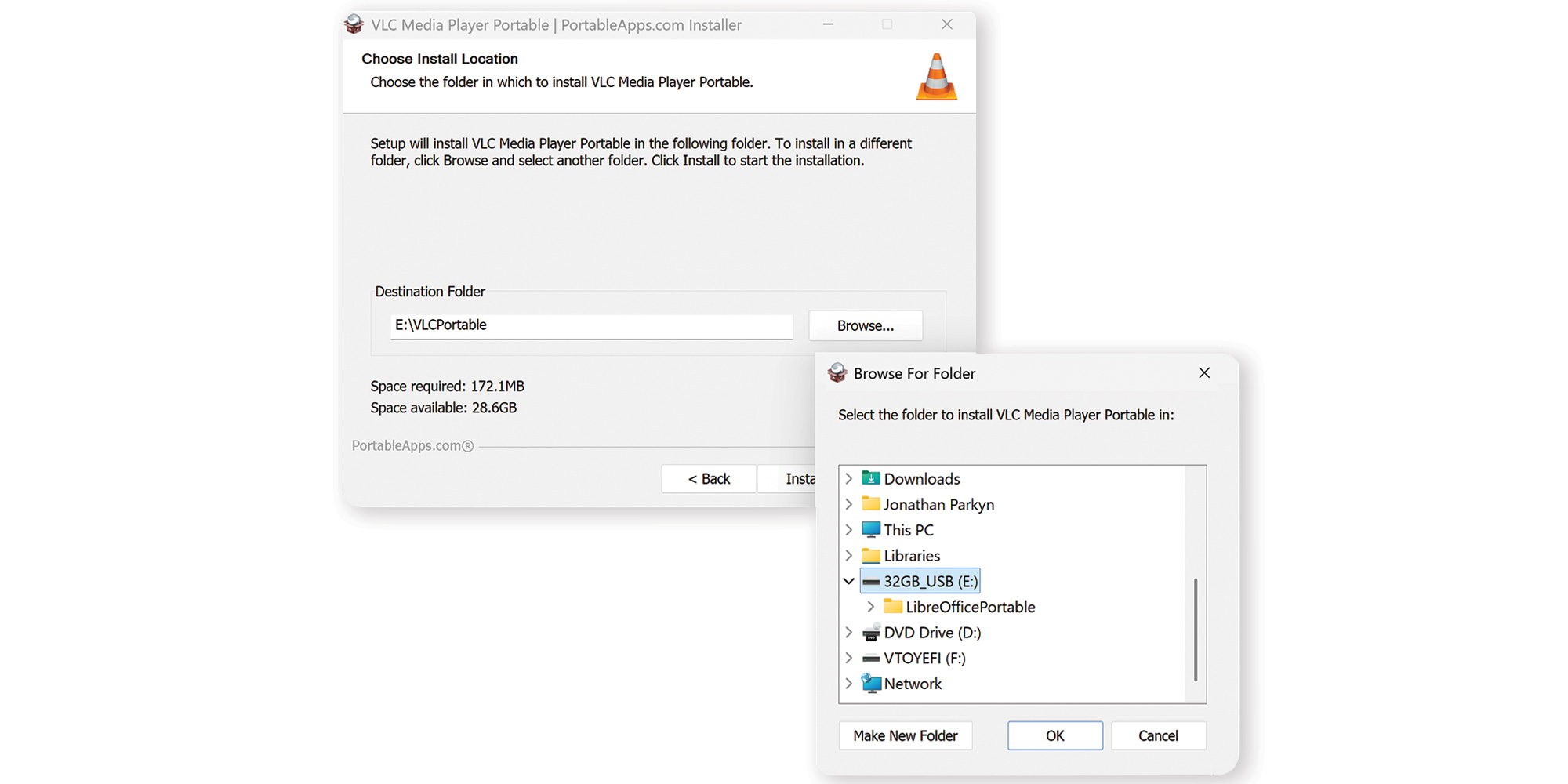Click the Network icon
Image resolution: width=1568 pixels, height=784 pixels.
tap(871, 683)
